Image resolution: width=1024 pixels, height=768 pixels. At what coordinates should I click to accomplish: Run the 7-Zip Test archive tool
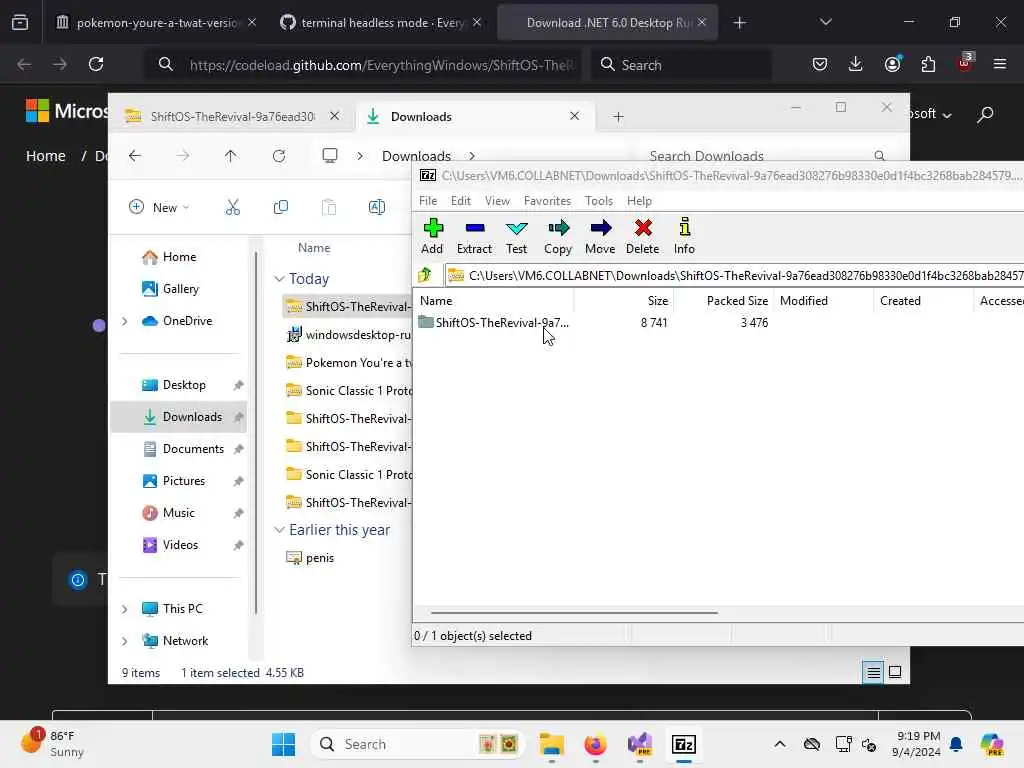[516, 236]
